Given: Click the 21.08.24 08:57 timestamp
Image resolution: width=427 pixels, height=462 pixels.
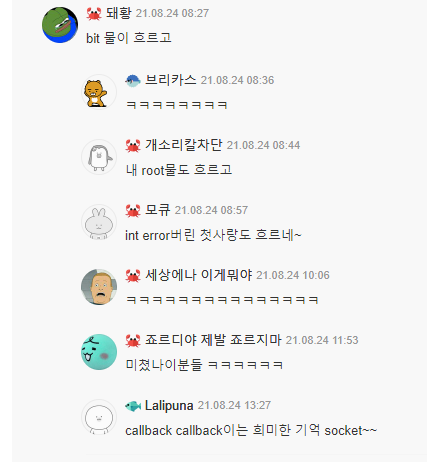Looking at the screenshot, I should click(211, 210).
